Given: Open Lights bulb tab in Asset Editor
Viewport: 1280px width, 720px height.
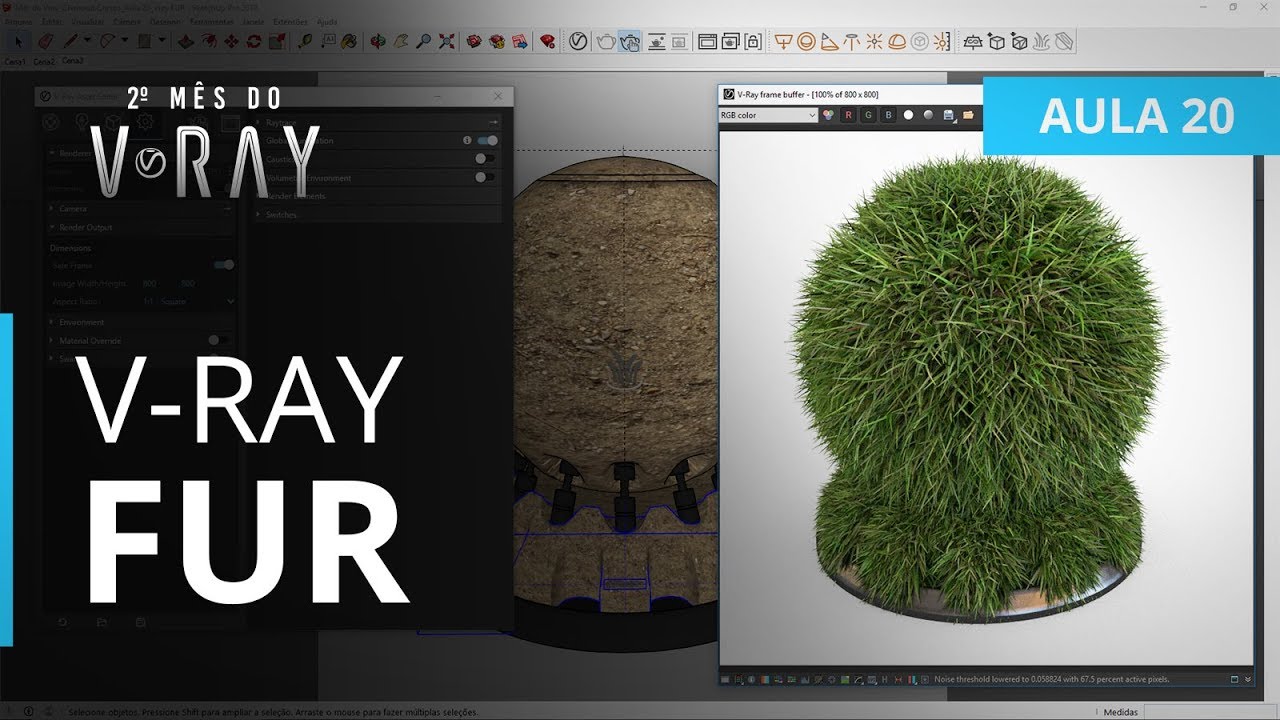Looking at the screenshot, I should click(84, 123).
